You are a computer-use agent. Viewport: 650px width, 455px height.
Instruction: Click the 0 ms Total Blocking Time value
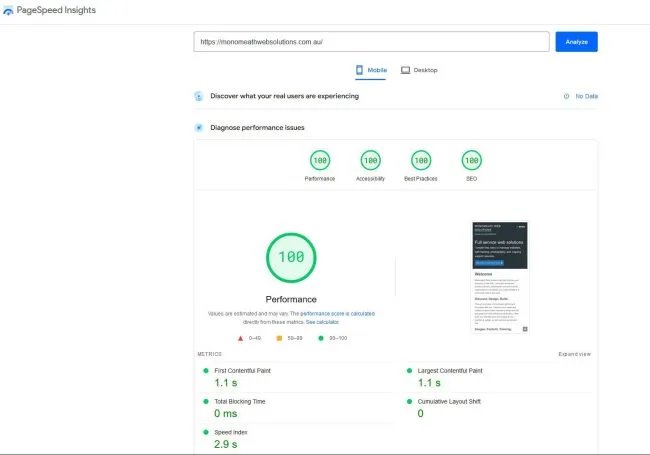point(226,413)
